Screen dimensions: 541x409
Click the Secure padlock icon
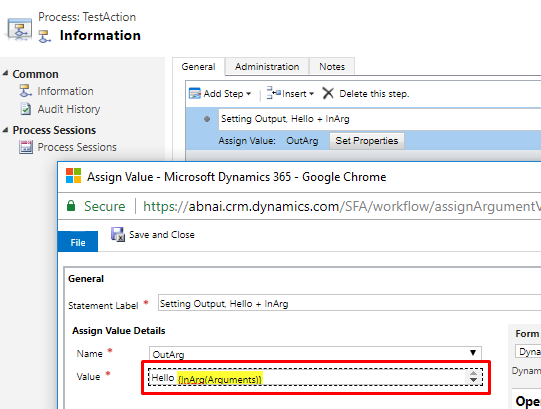click(x=71, y=206)
